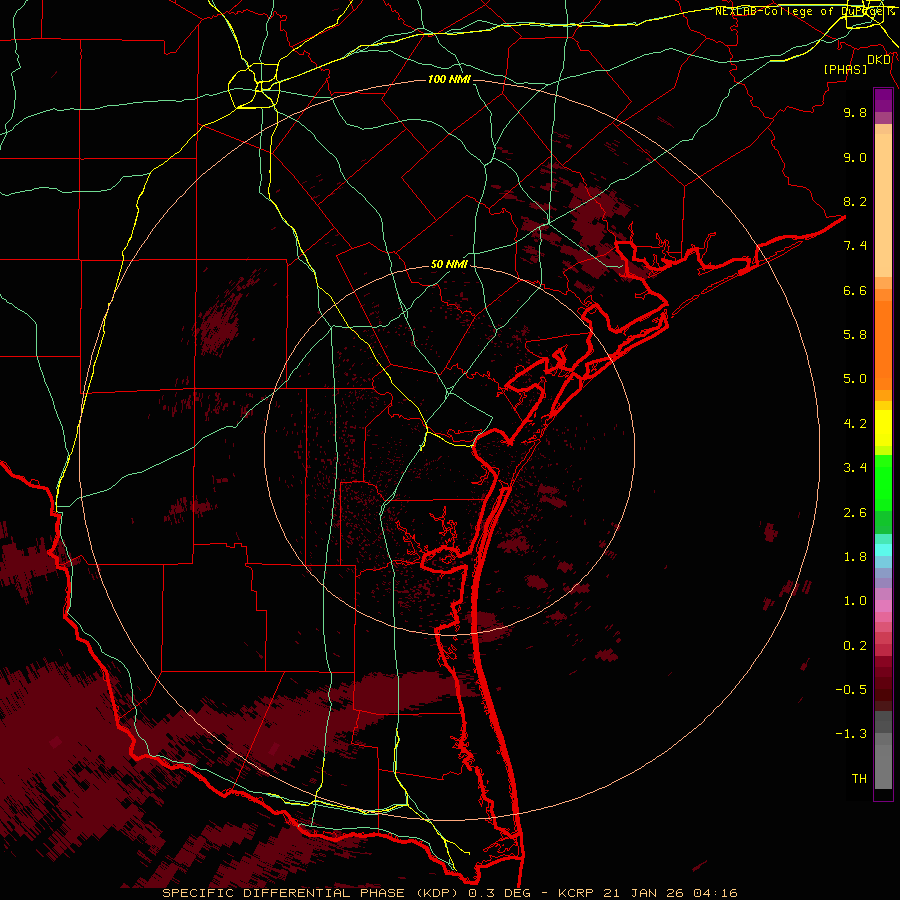Click the -0.5 value on the color scale
This screenshot has width=900, height=900.
(851, 690)
